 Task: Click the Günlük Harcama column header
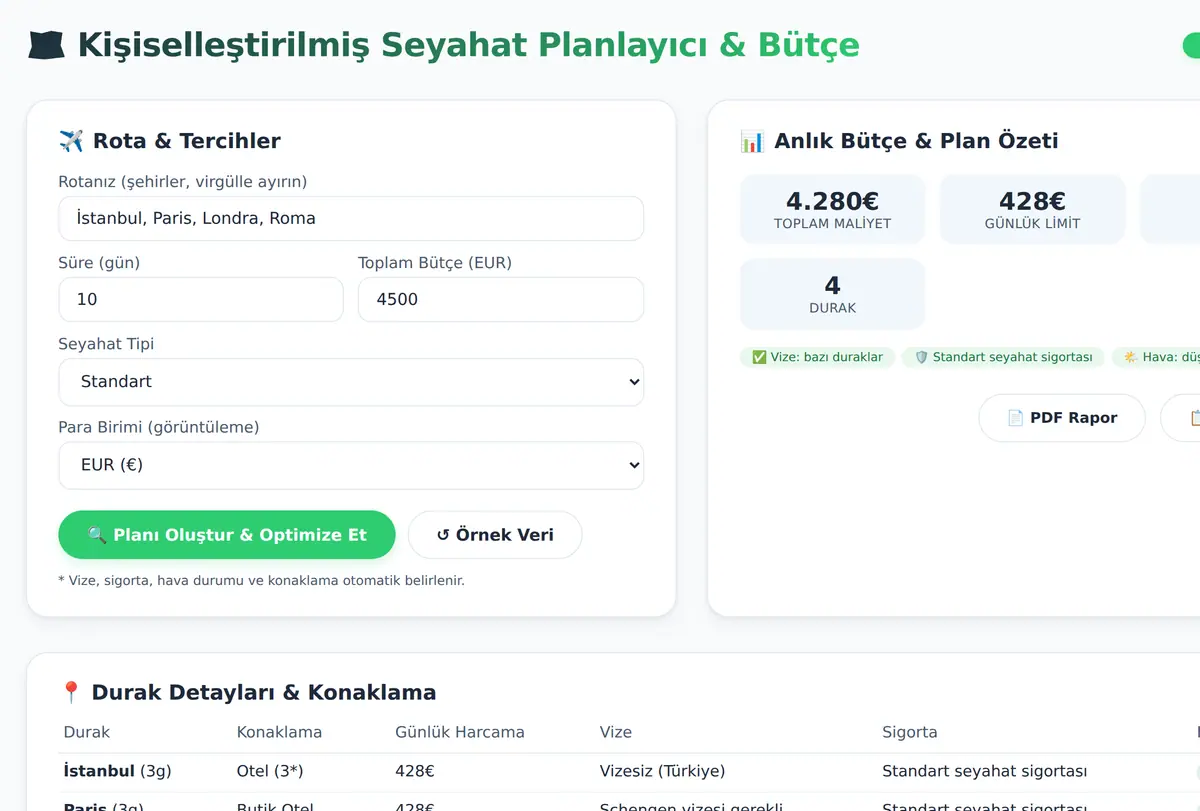[x=460, y=732]
